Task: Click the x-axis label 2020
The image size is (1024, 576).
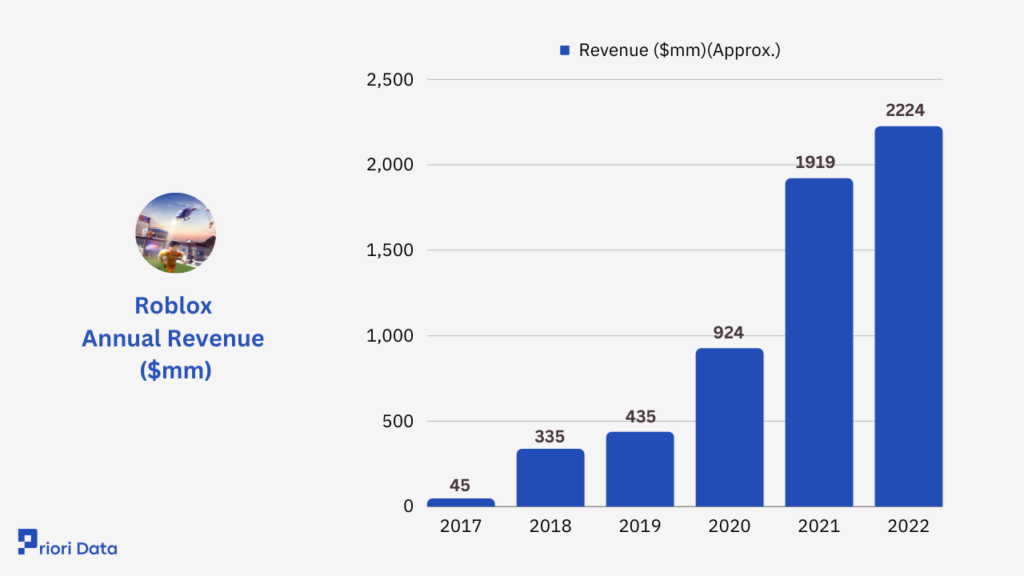Action: click(x=729, y=526)
